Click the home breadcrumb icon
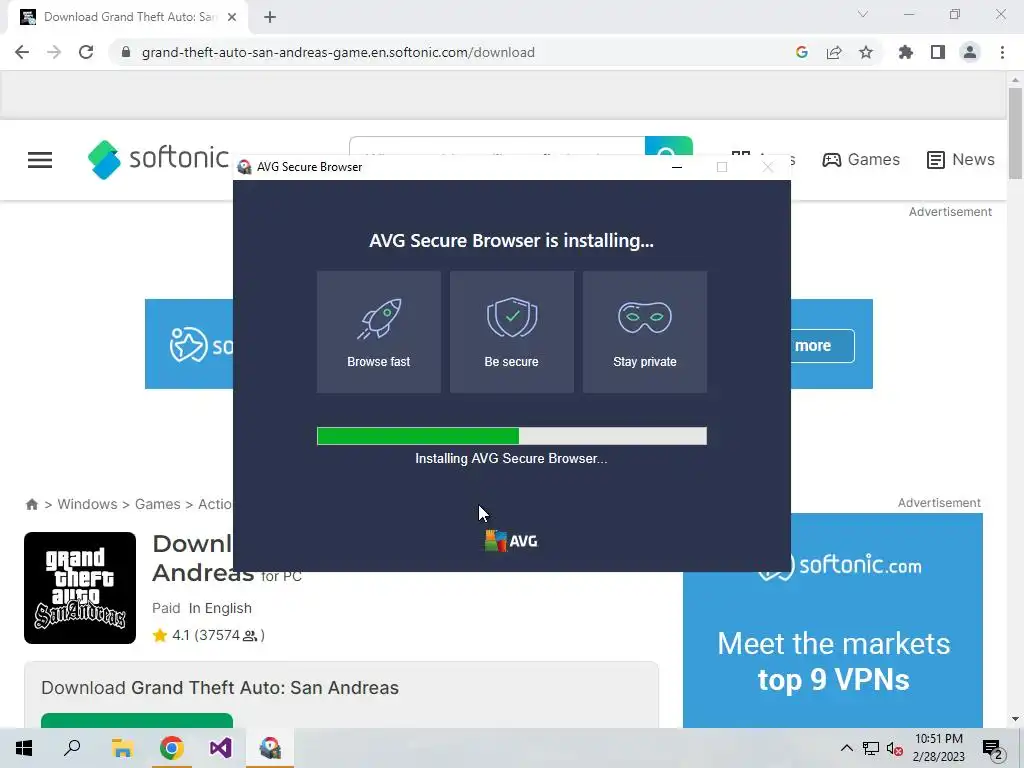This screenshot has height=768, width=1024. coord(31,504)
